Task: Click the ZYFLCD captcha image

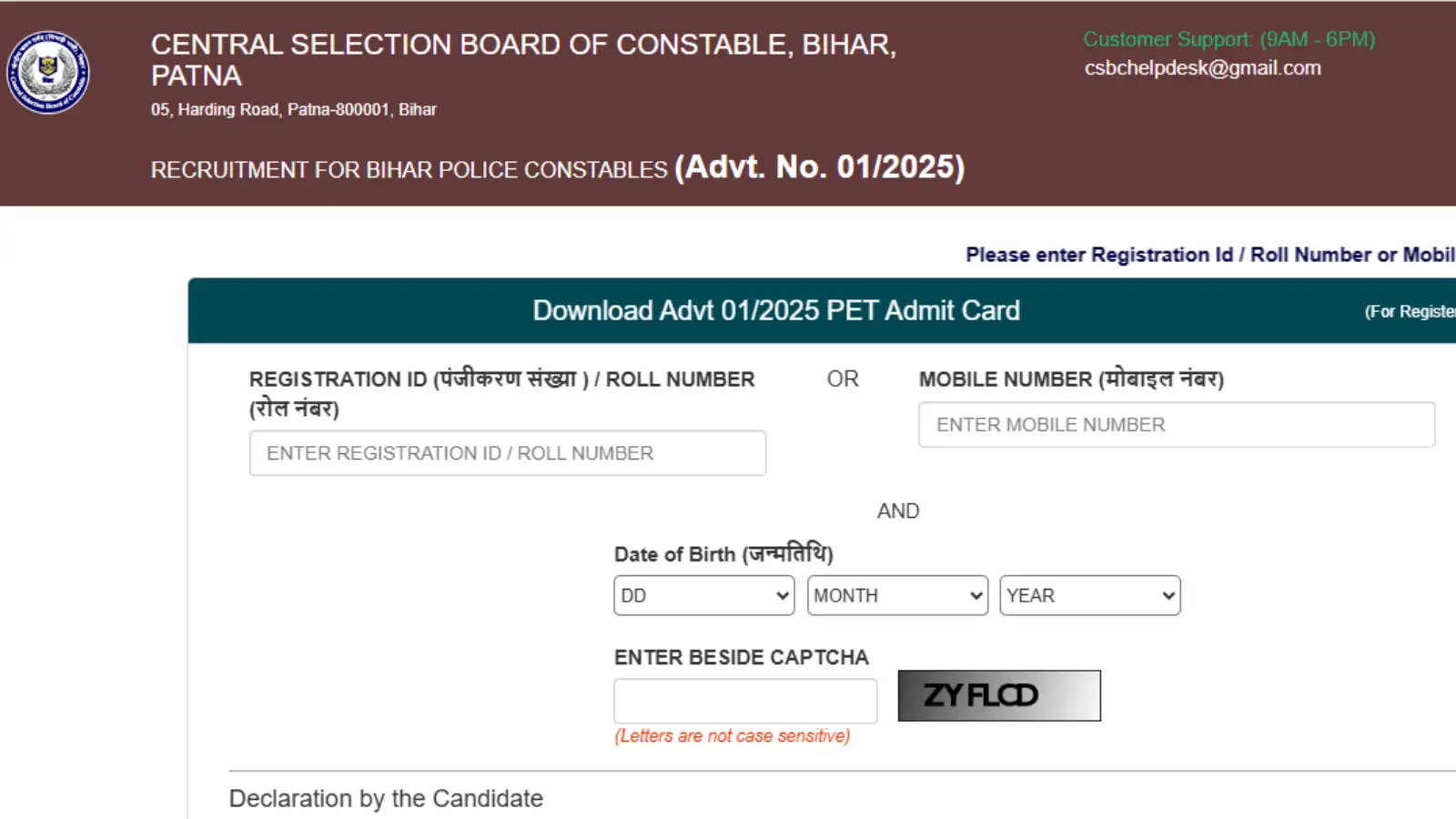Action: [x=998, y=696]
